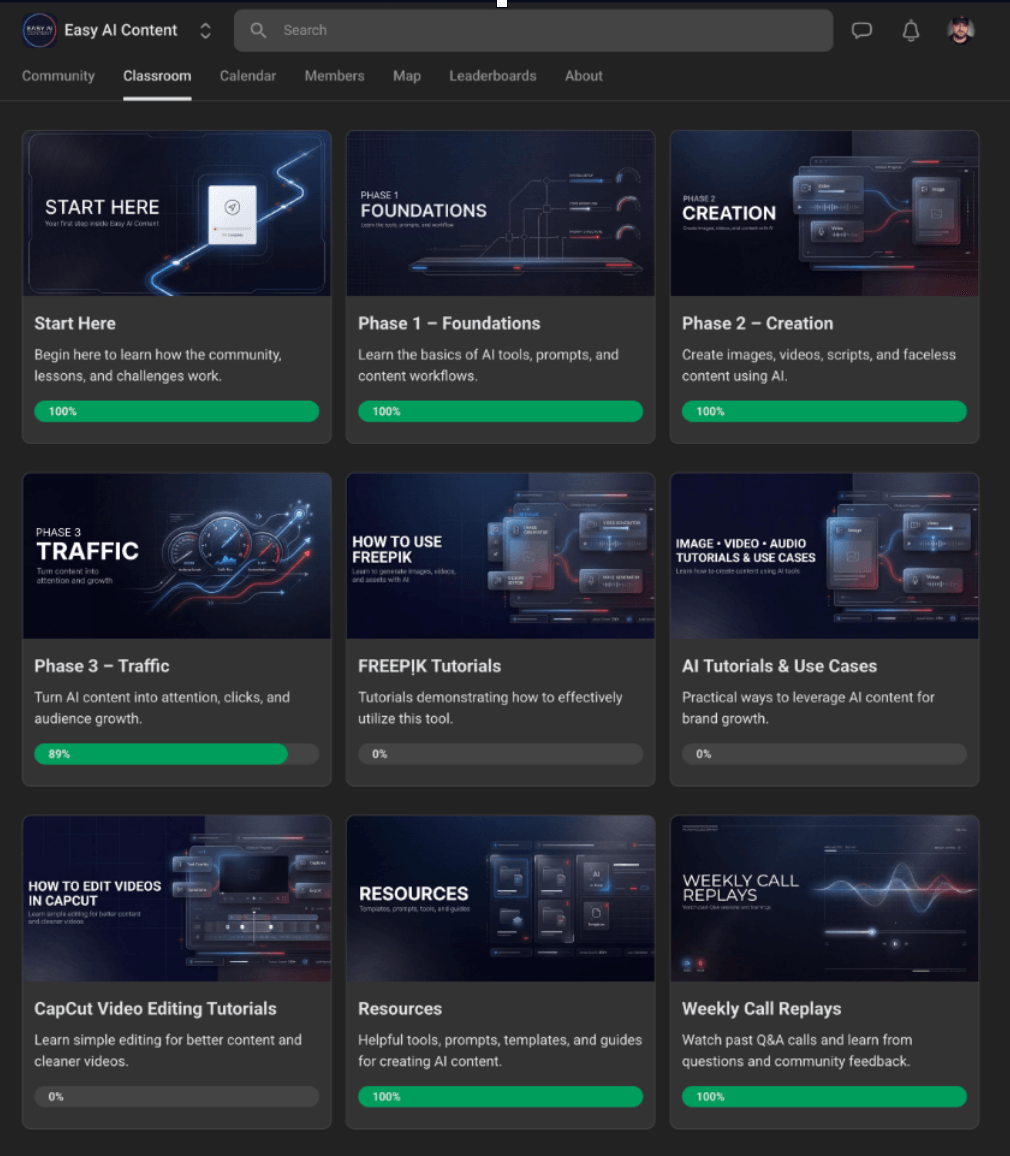The height and width of the screenshot is (1156, 1010).
Task: Open the Calendar tab
Action: coord(248,76)
